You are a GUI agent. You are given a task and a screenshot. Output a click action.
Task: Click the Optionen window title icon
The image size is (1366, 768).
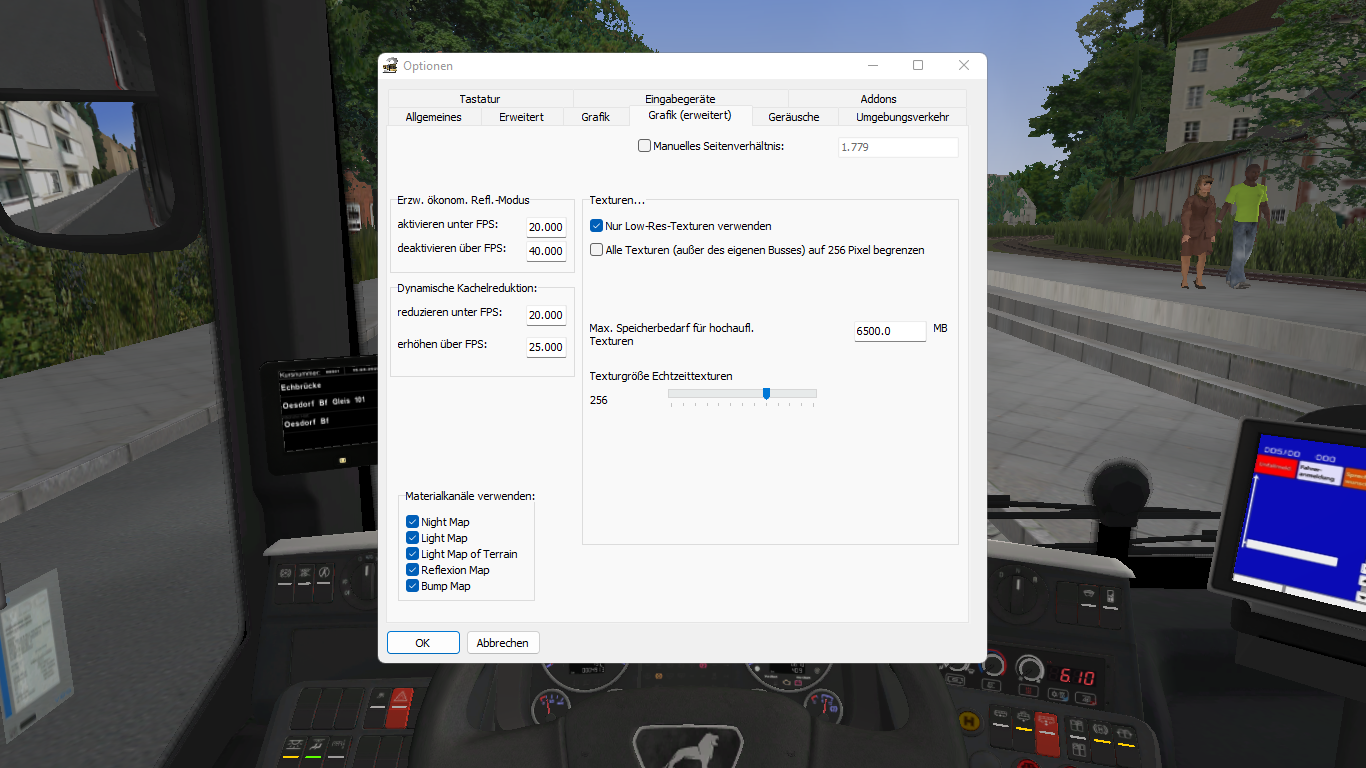point(390,66)
